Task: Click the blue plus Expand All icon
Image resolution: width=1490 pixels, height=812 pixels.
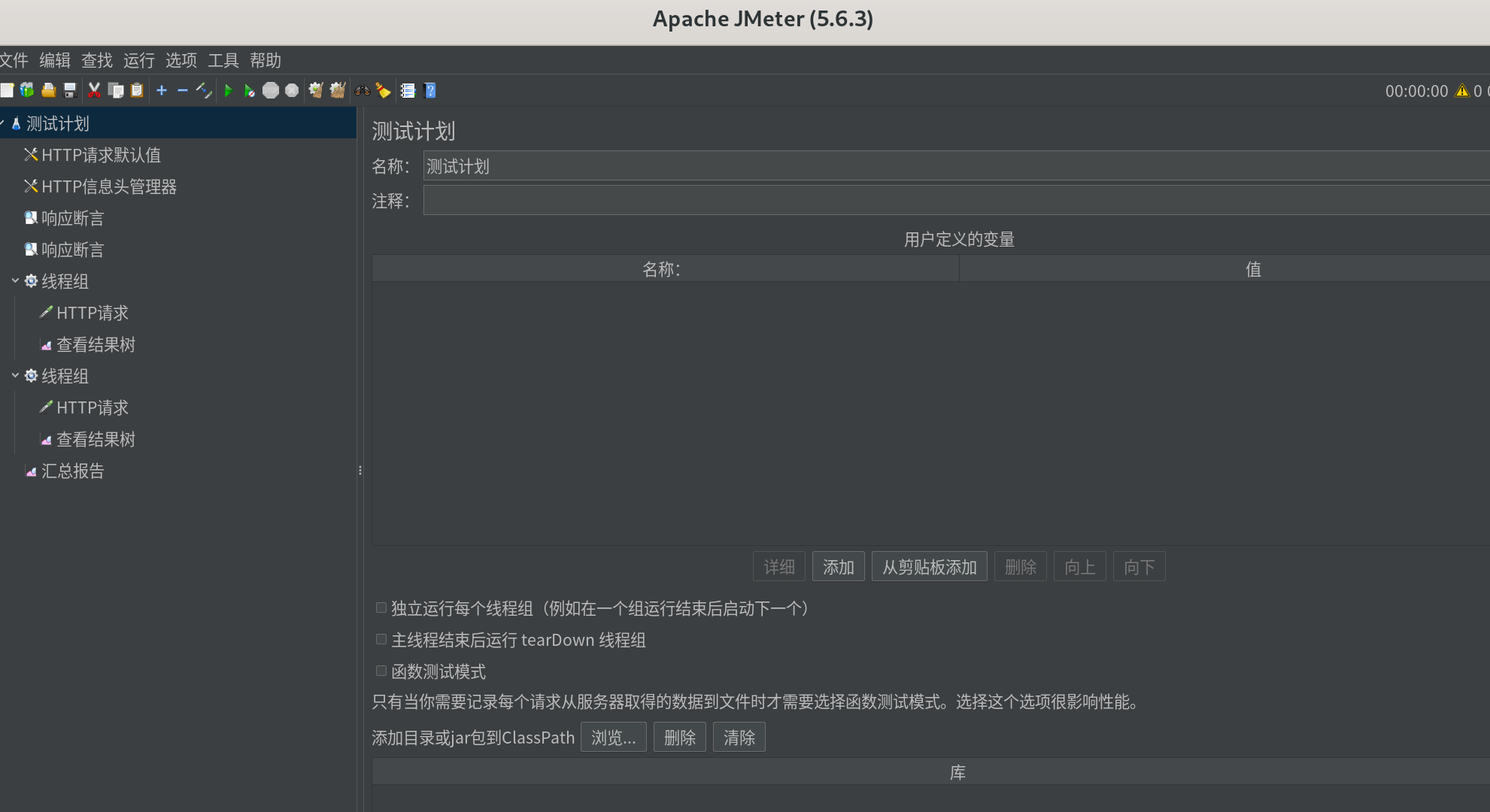Action: click(161, 90)
